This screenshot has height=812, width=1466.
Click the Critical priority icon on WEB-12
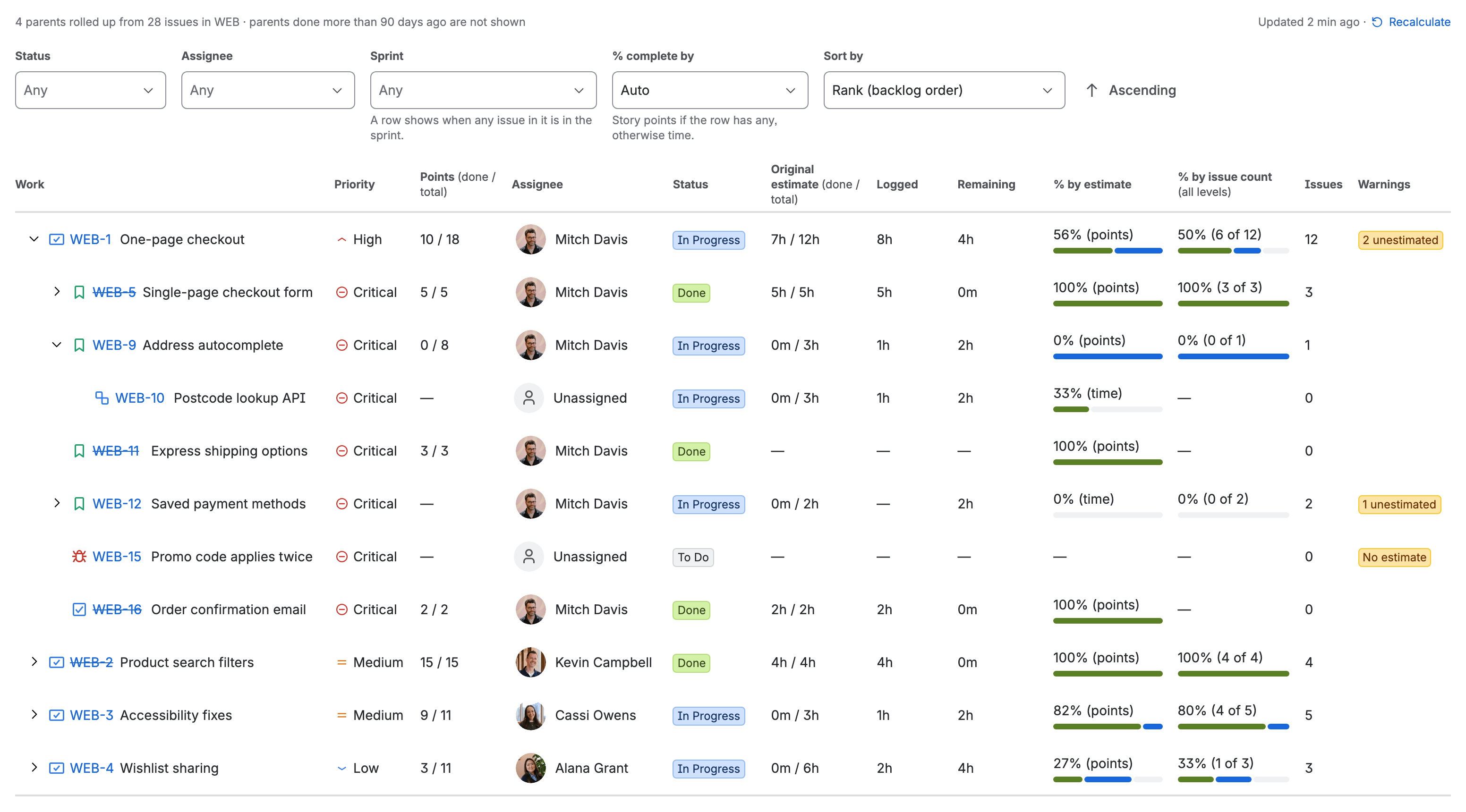click(341, 504)
